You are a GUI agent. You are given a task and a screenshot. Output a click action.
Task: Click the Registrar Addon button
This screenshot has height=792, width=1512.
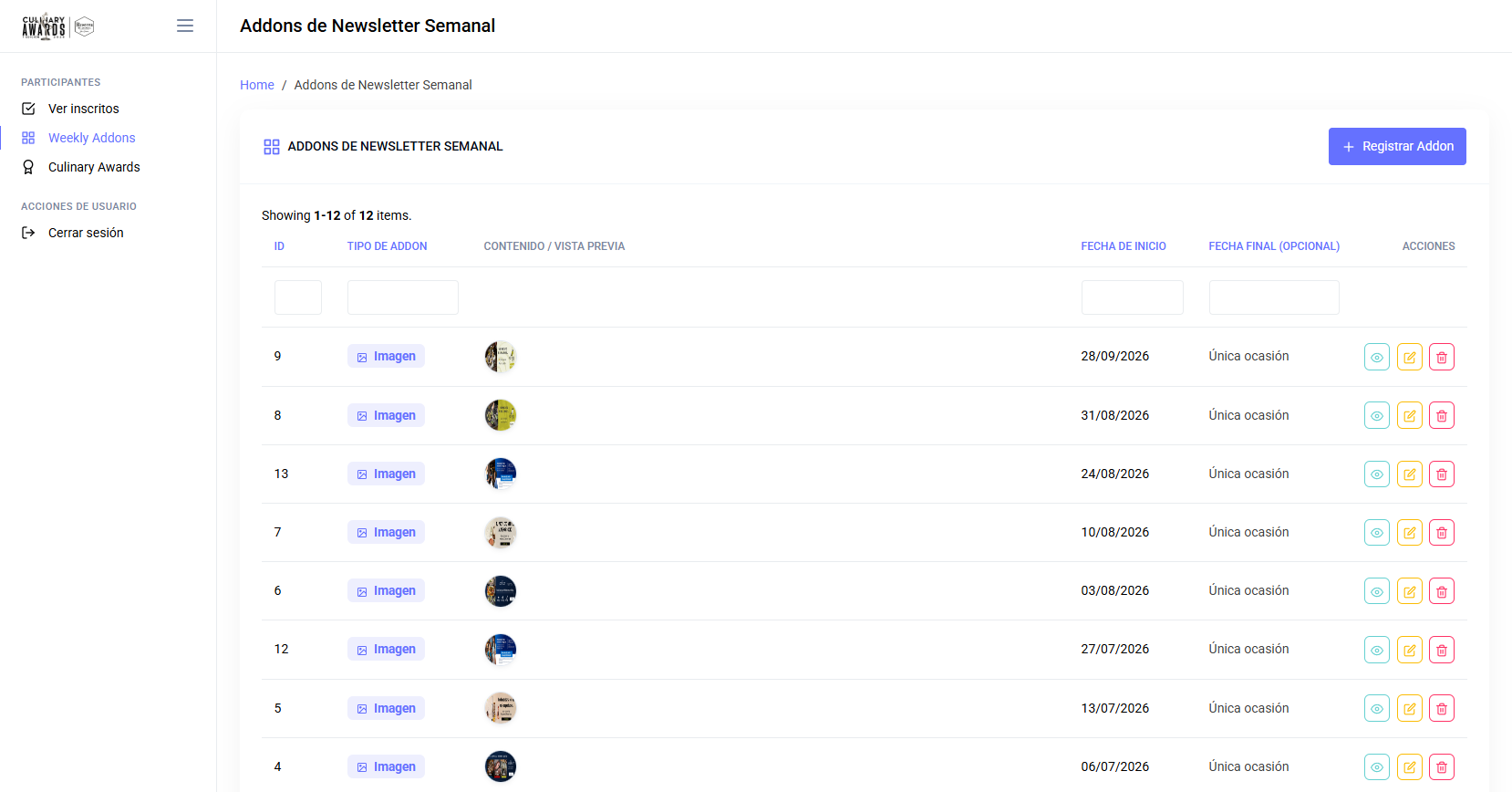click(1397, 146)
